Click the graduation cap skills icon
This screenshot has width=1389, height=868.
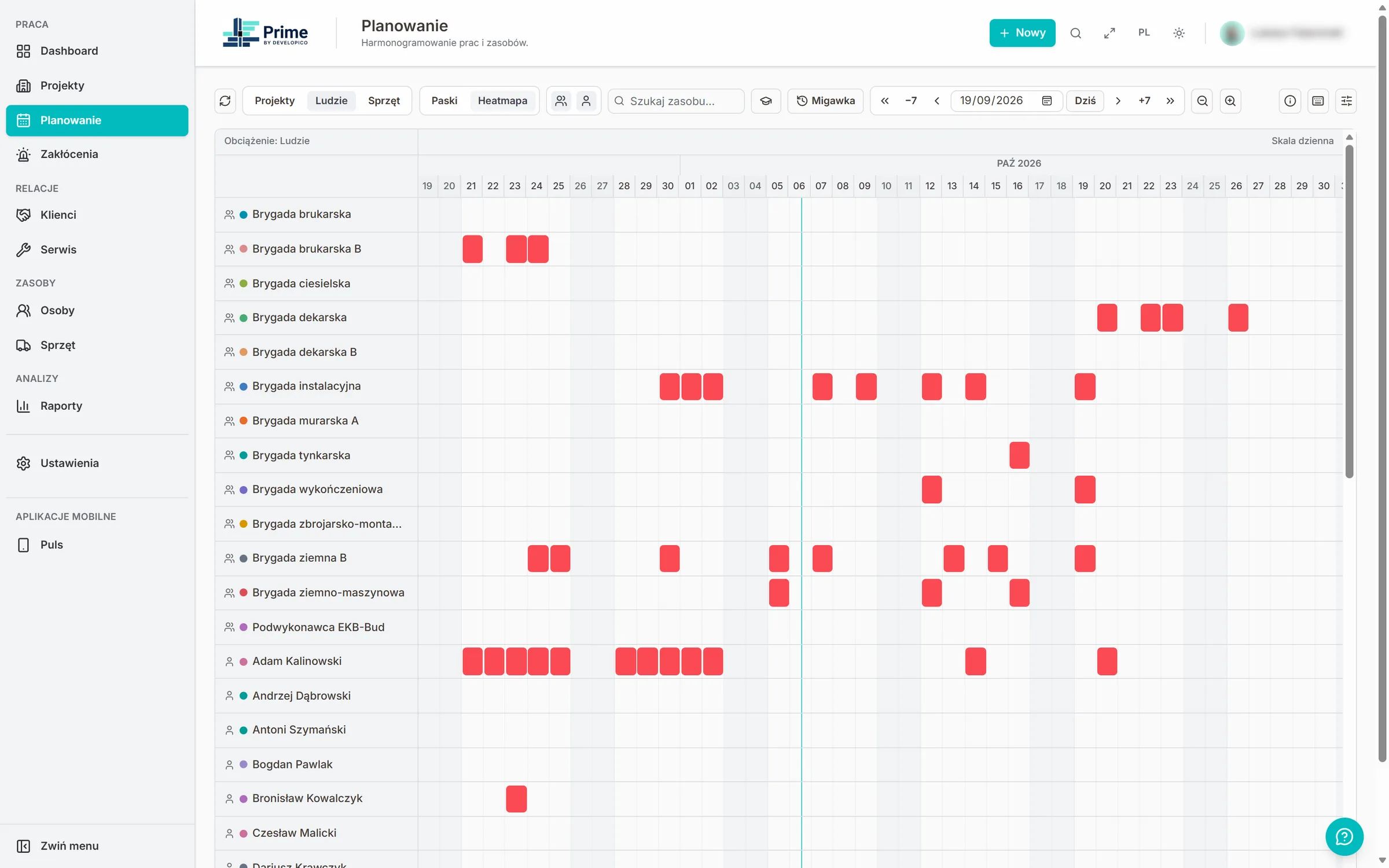766,101
